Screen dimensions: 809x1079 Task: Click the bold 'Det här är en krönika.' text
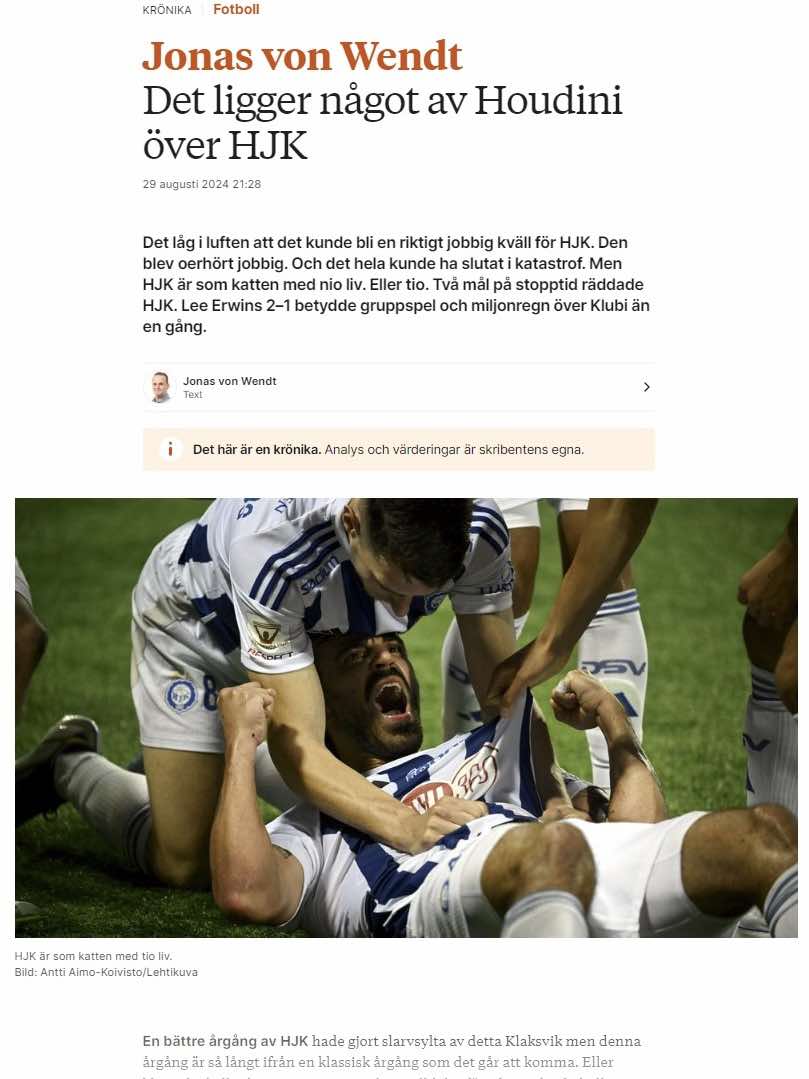[x=257, y=449]
